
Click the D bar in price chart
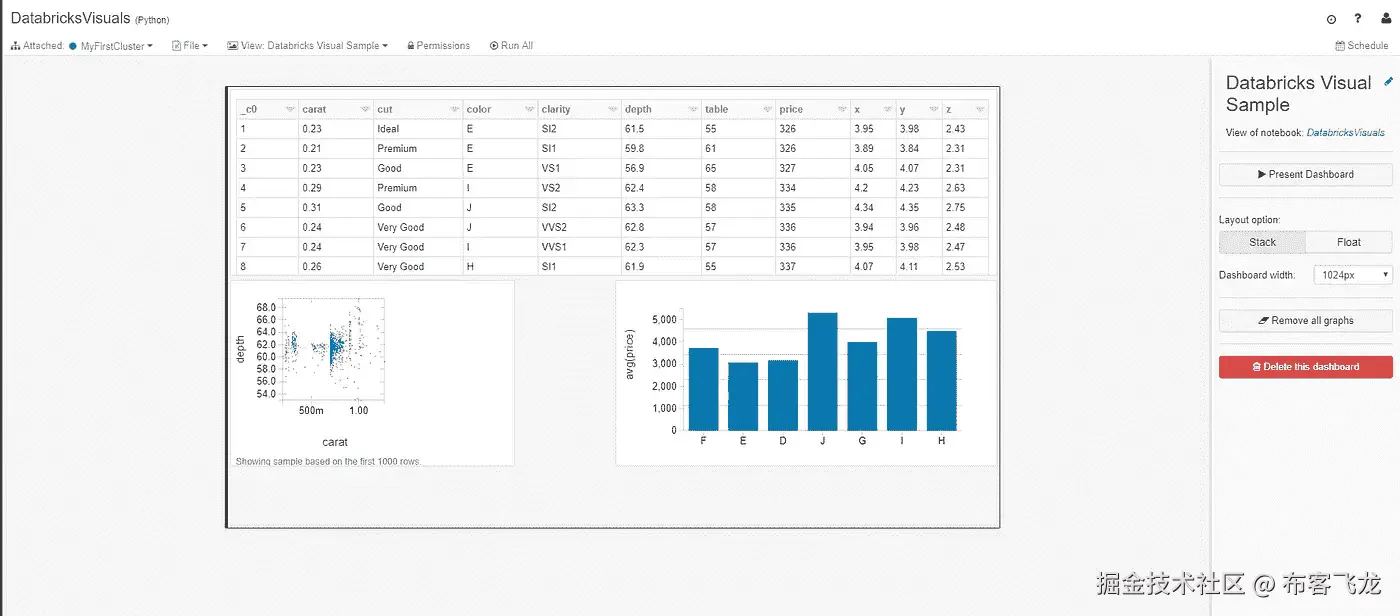point(783,395)
